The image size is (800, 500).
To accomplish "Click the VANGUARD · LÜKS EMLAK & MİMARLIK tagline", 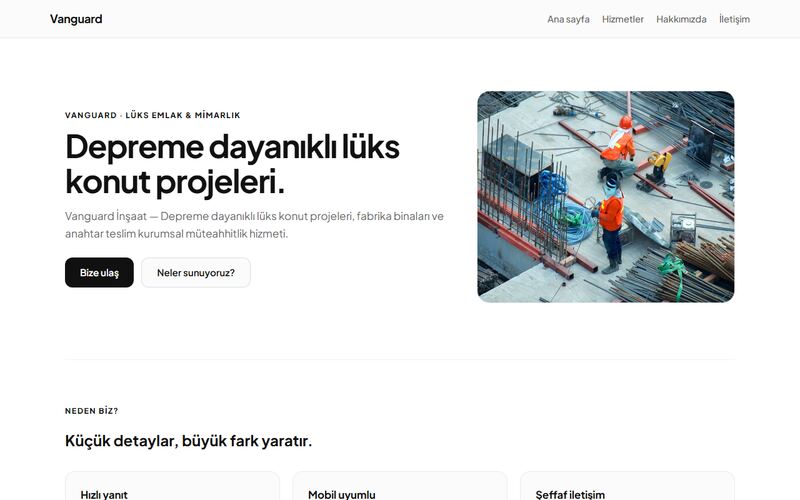I will tap(153, 115).
